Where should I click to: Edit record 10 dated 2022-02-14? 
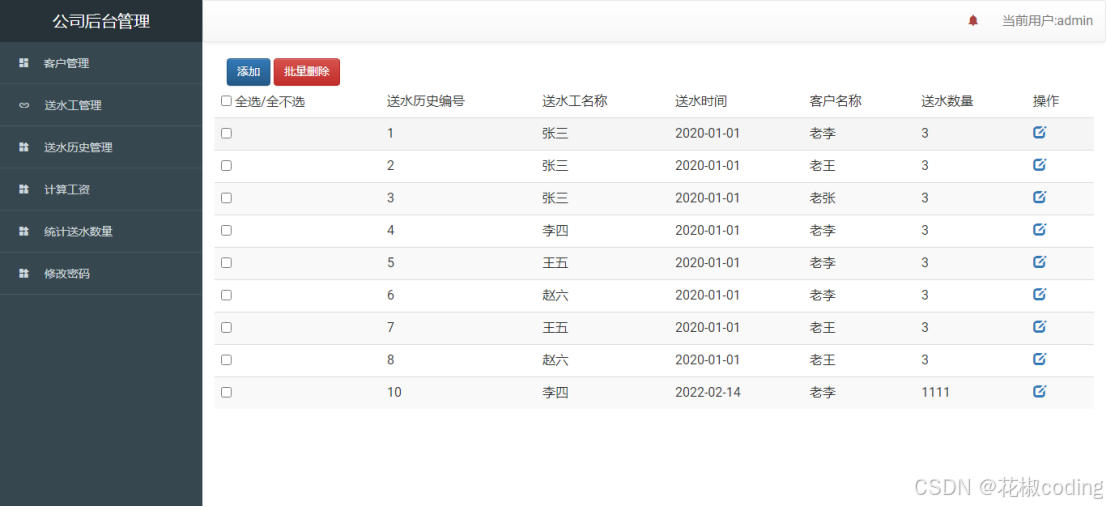[1039, 391]
